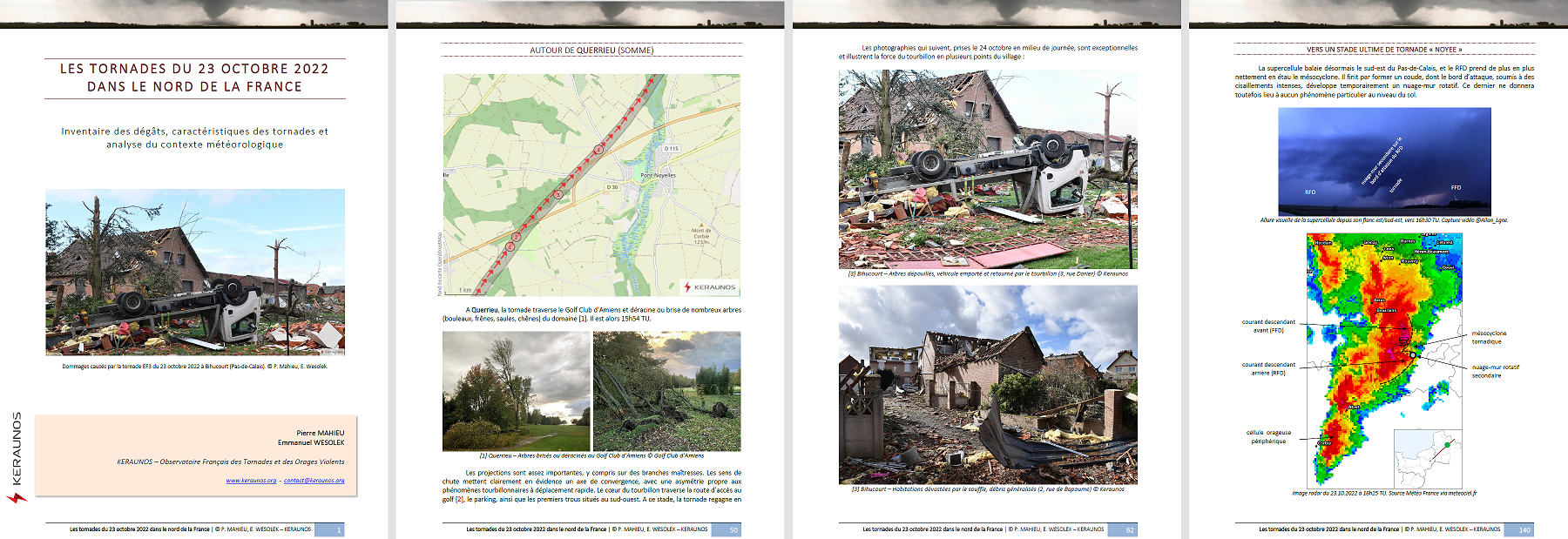Click the 'courant descendant arrière (RFD)' annotation
The width and height of the screenshot is (1568, 539).
1268,369
